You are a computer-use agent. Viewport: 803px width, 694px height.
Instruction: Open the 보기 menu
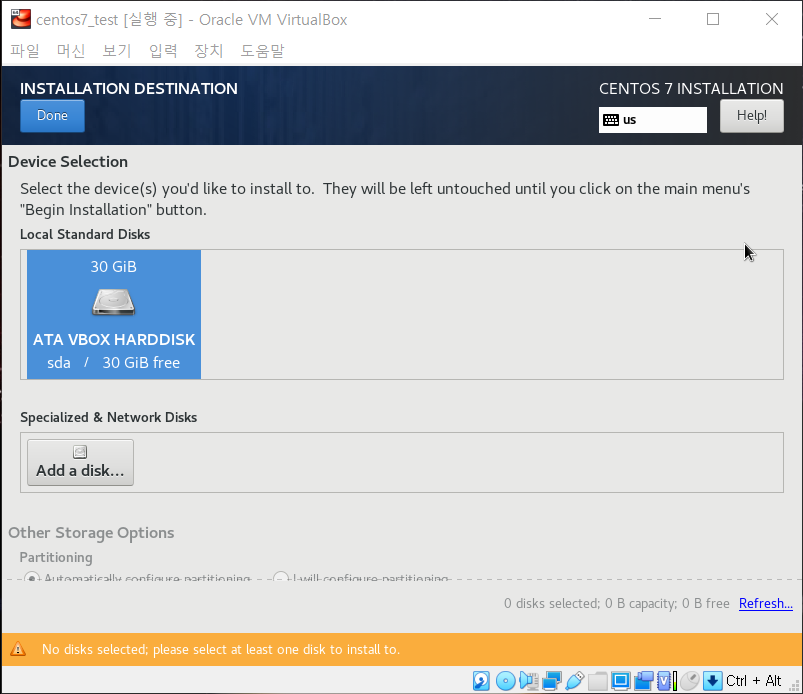pos(117,51)
